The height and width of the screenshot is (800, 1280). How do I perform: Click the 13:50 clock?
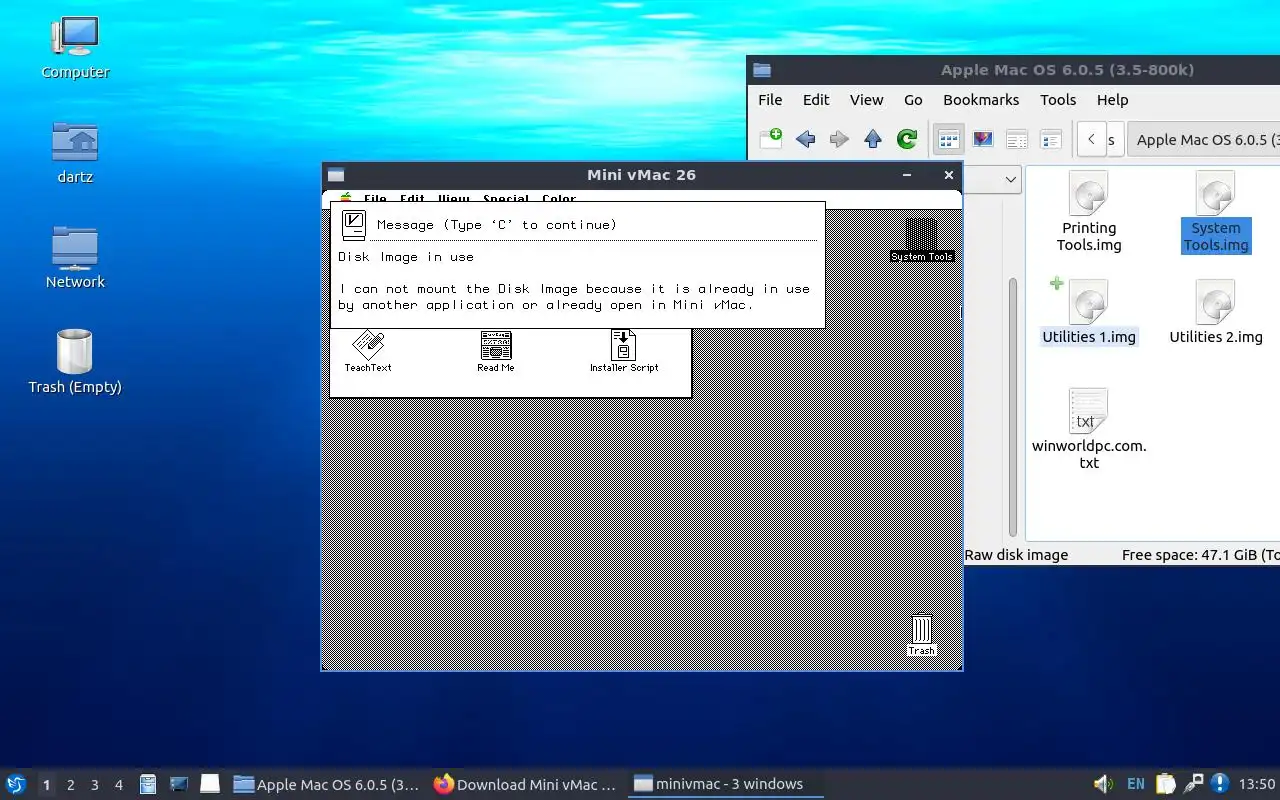(x=1257, y=784)
